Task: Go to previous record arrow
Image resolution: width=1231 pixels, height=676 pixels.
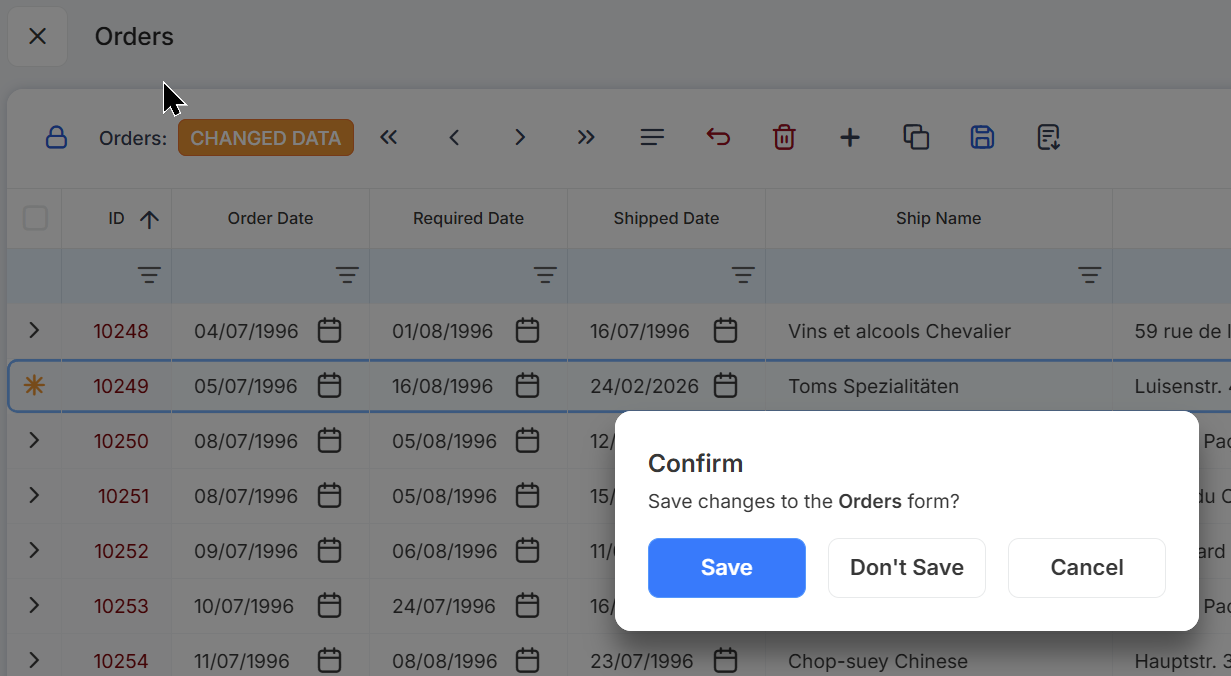Action: tap(454, 138)
